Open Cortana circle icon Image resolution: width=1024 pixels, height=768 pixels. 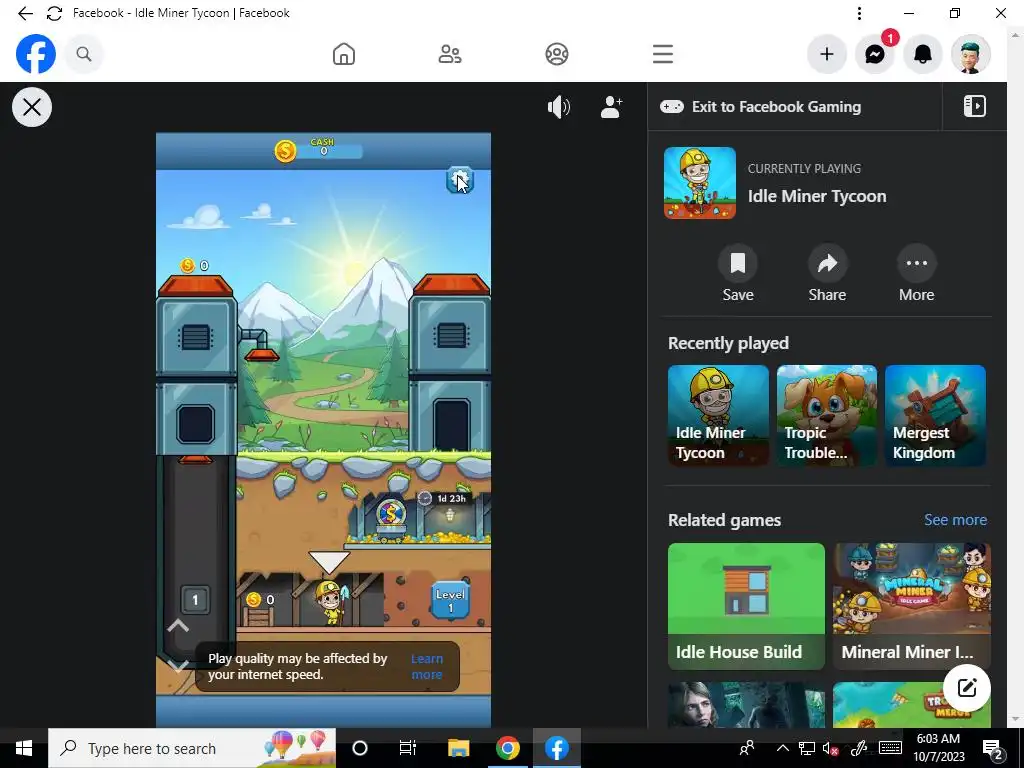click(360, 748)
